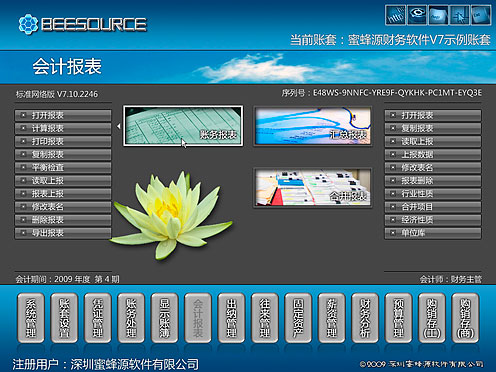Screen dimensions: 496x372
Task: Click 合并项目 button
Action: point(433,207)
